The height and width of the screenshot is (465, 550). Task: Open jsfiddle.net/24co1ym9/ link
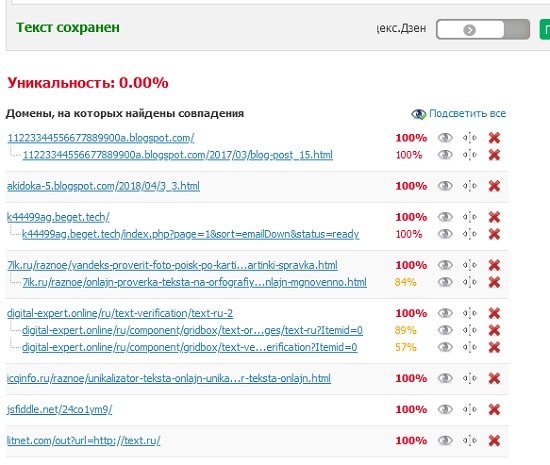point(60,409)
